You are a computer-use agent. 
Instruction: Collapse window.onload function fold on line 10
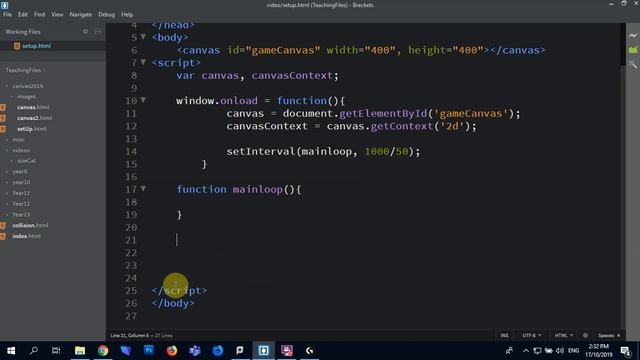143,100
